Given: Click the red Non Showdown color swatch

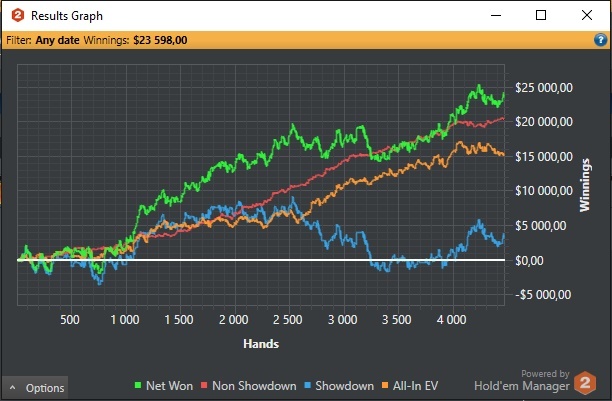Looking at the screenshot, I should [204, 386].
